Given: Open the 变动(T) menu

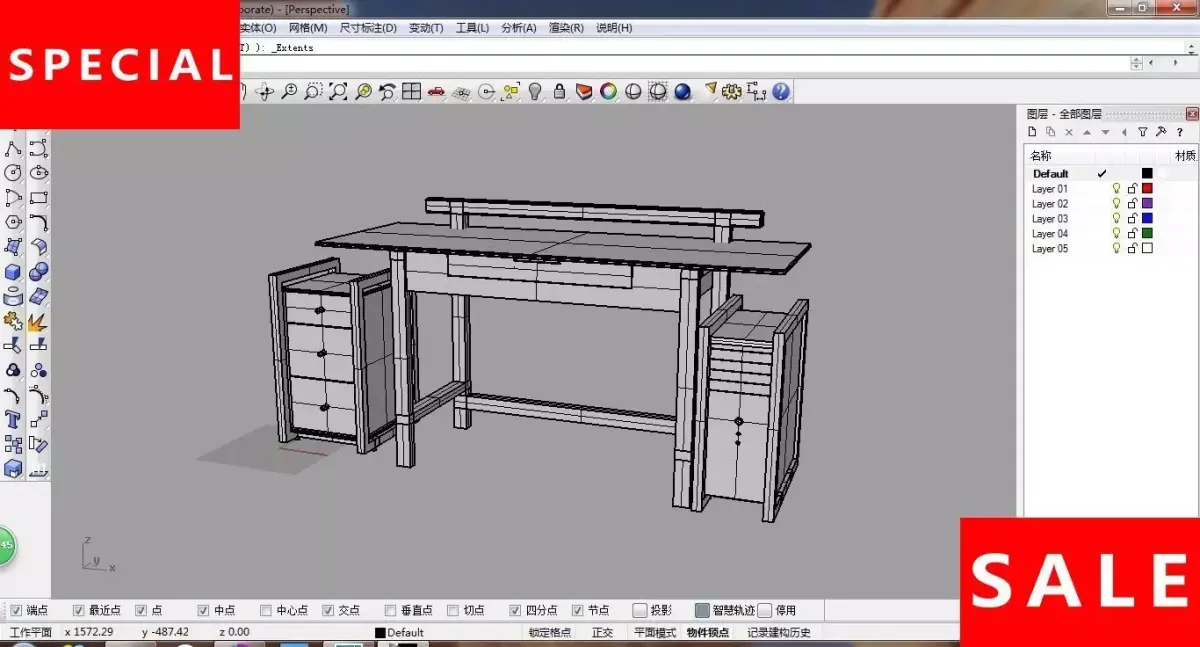Looking at the screenshot, I should coord(426,28).
